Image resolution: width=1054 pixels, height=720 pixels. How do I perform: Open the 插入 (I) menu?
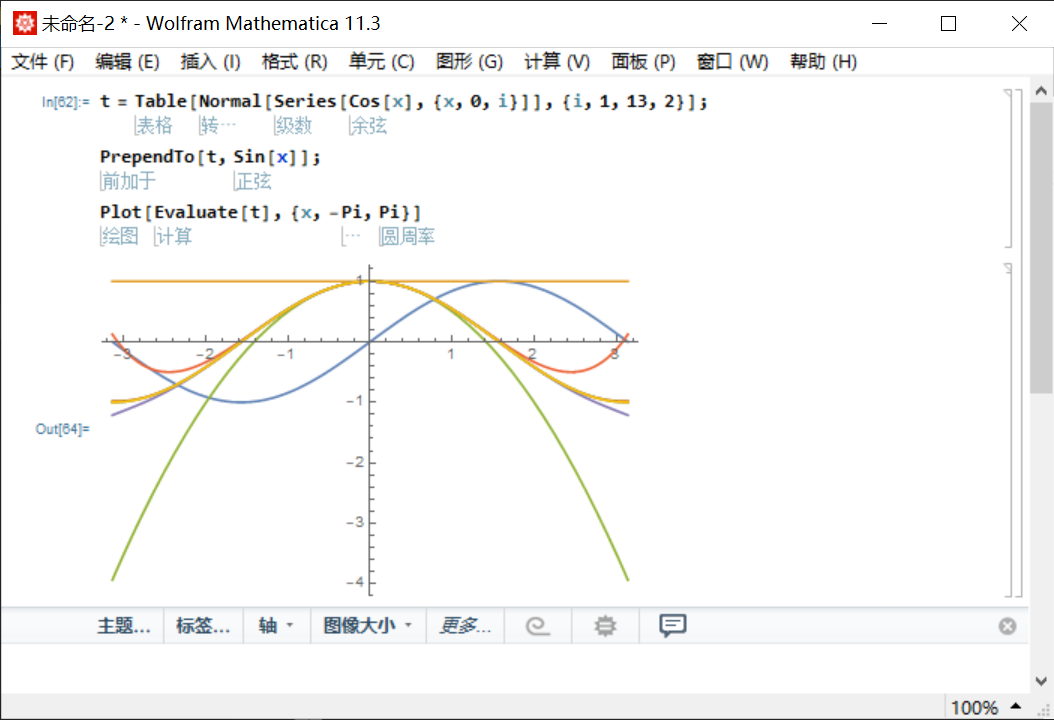pos(210,62)
